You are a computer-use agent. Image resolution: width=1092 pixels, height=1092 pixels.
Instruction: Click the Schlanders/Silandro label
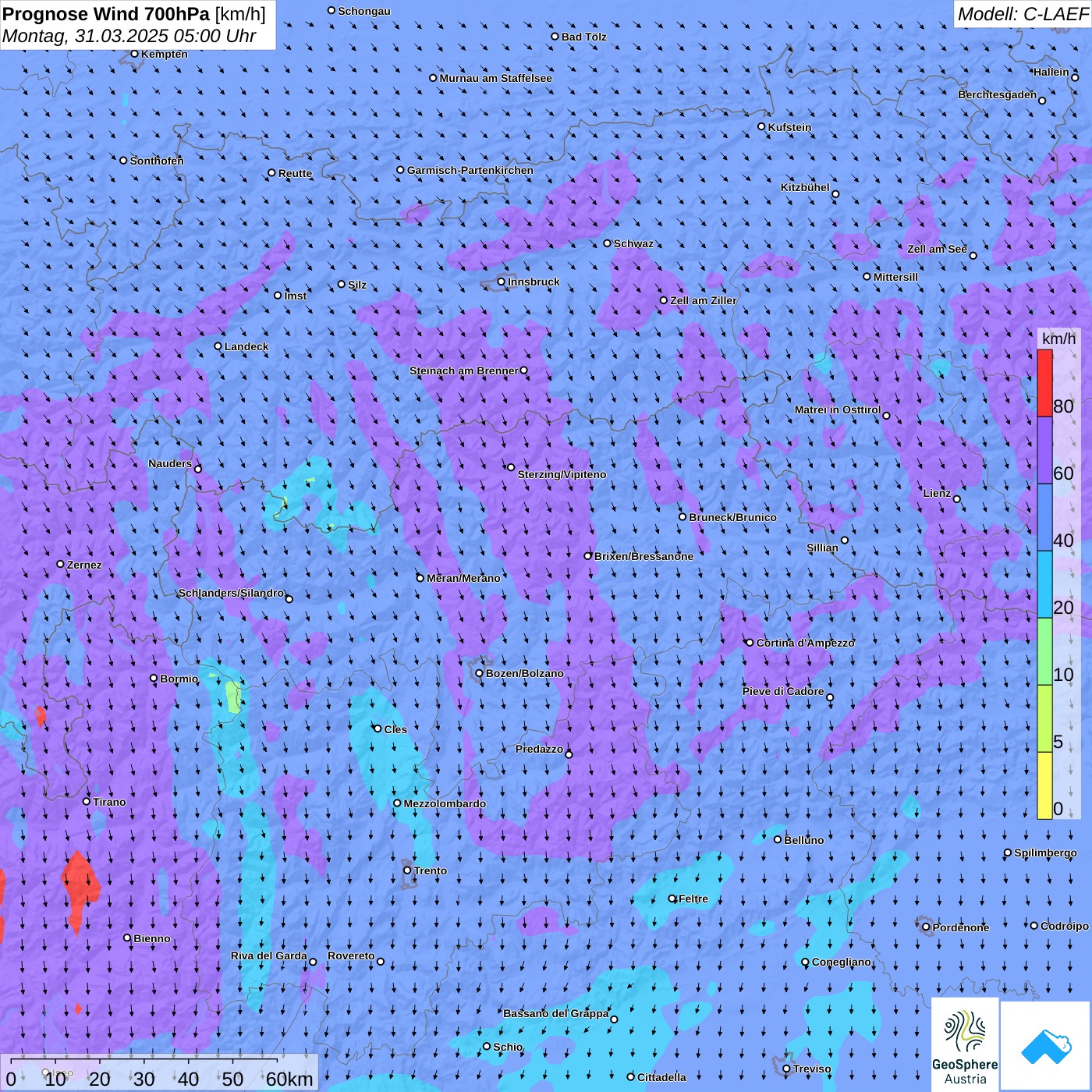click(x=231, y=593)
